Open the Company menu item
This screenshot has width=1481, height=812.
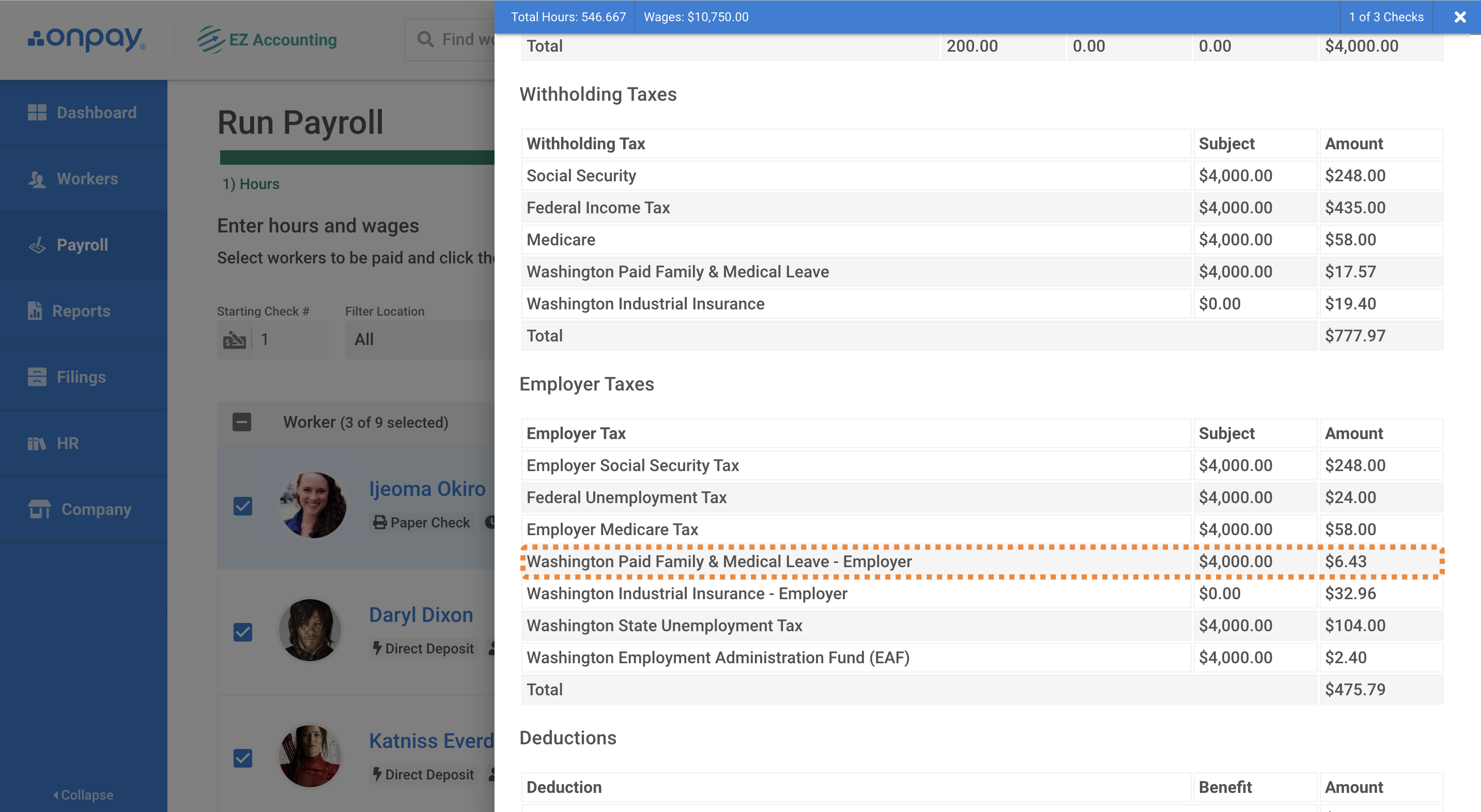(x=96, y=509)
